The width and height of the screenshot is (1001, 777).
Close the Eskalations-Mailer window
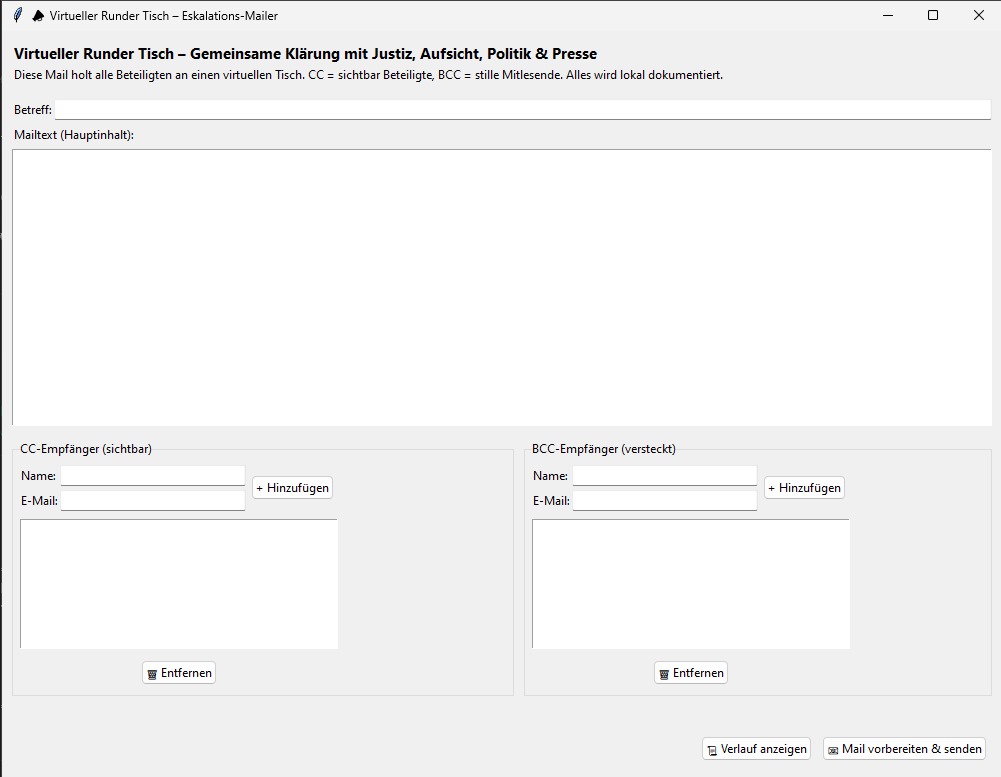click(x=978, y=15)
